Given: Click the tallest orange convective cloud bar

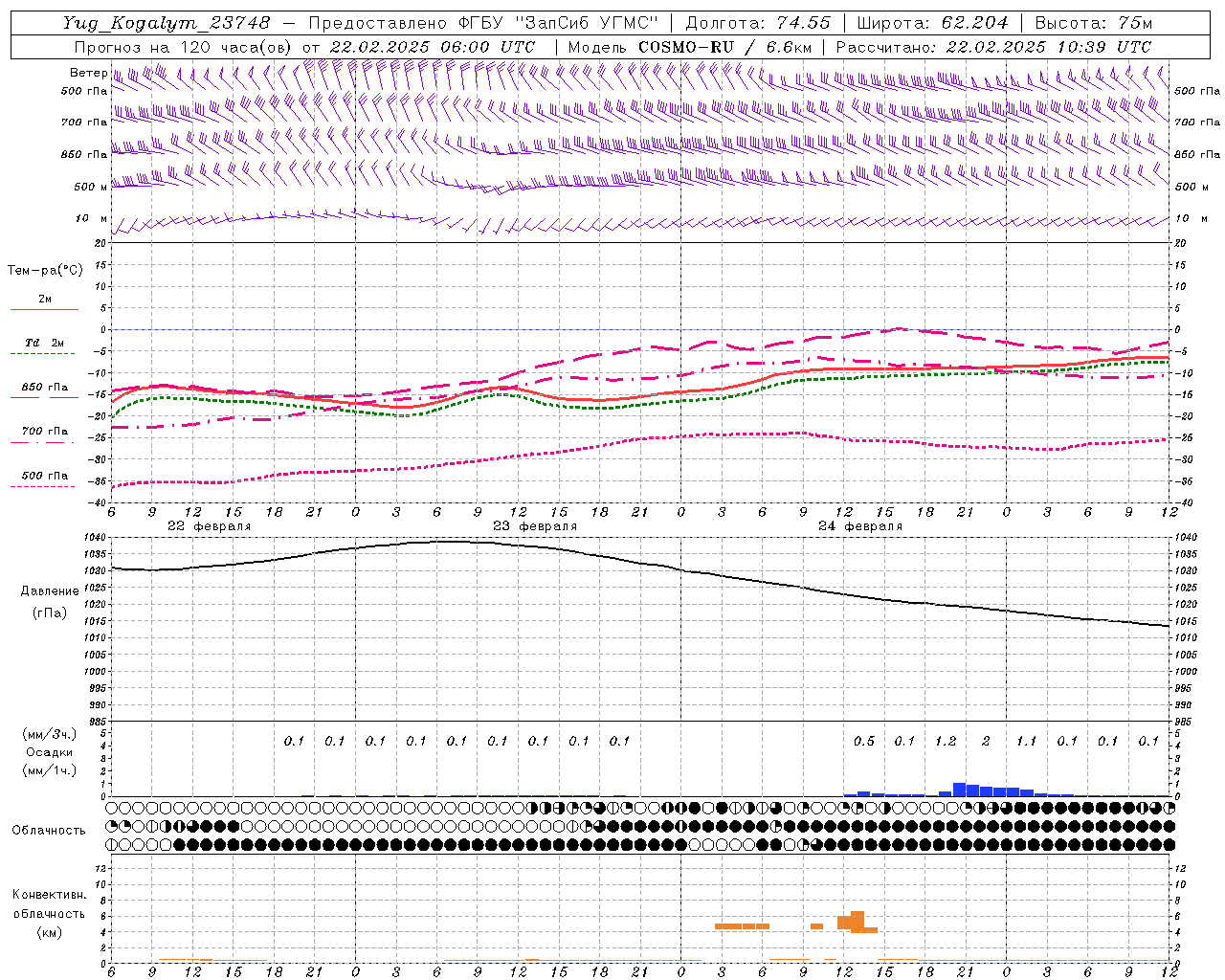Looking at the screenshot, I should tap(857, 922).
